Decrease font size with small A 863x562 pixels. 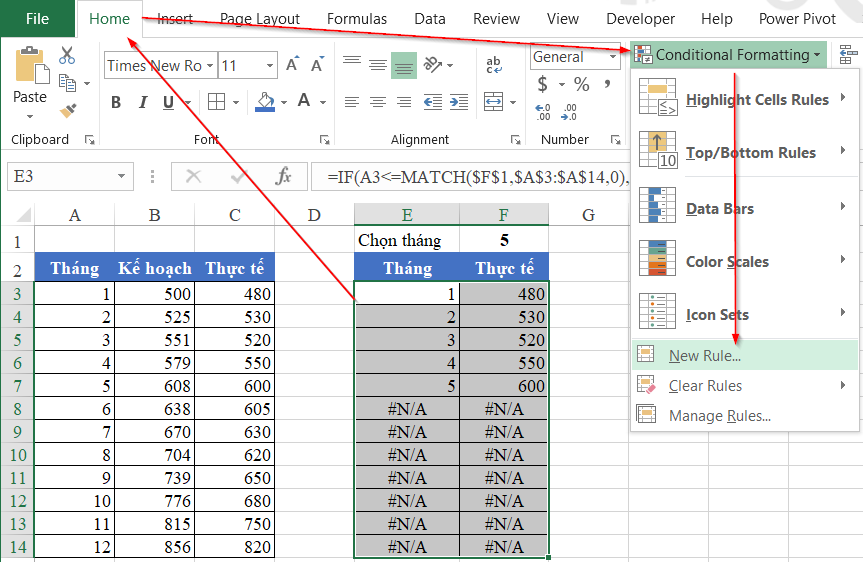click(318, 65)
